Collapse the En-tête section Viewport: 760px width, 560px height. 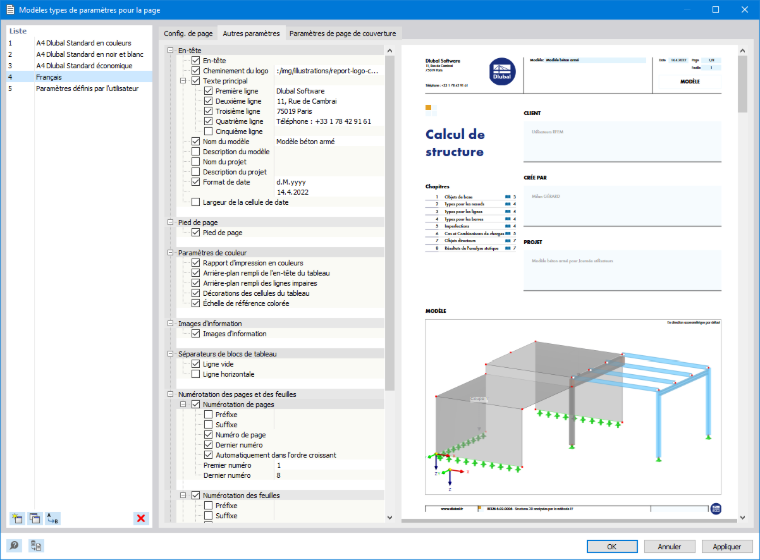(170, 50)
